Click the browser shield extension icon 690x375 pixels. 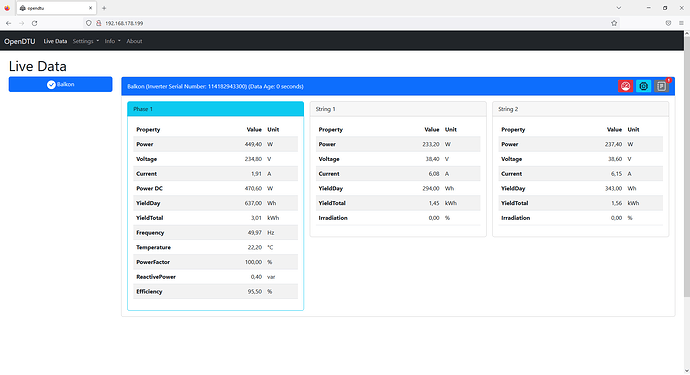668,23
